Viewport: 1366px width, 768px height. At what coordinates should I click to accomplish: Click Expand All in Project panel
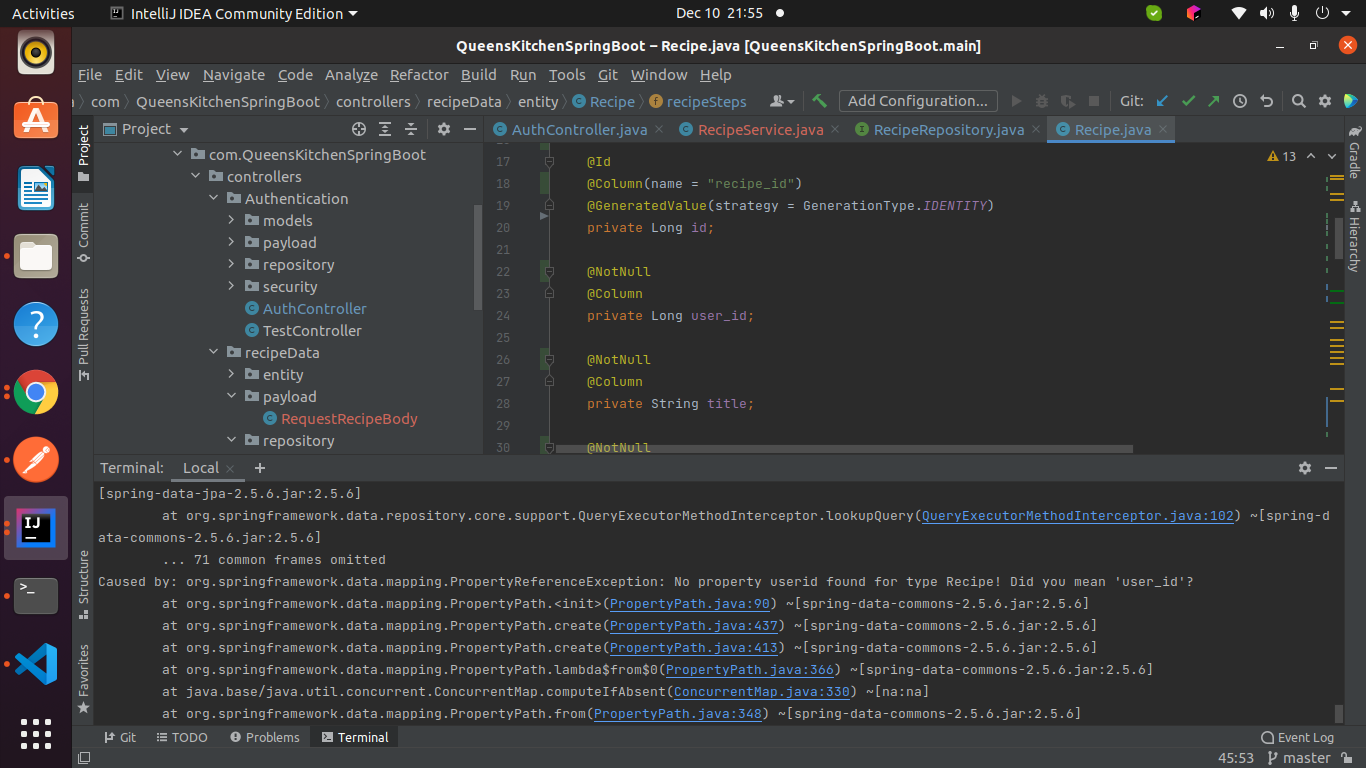(385, 129)
